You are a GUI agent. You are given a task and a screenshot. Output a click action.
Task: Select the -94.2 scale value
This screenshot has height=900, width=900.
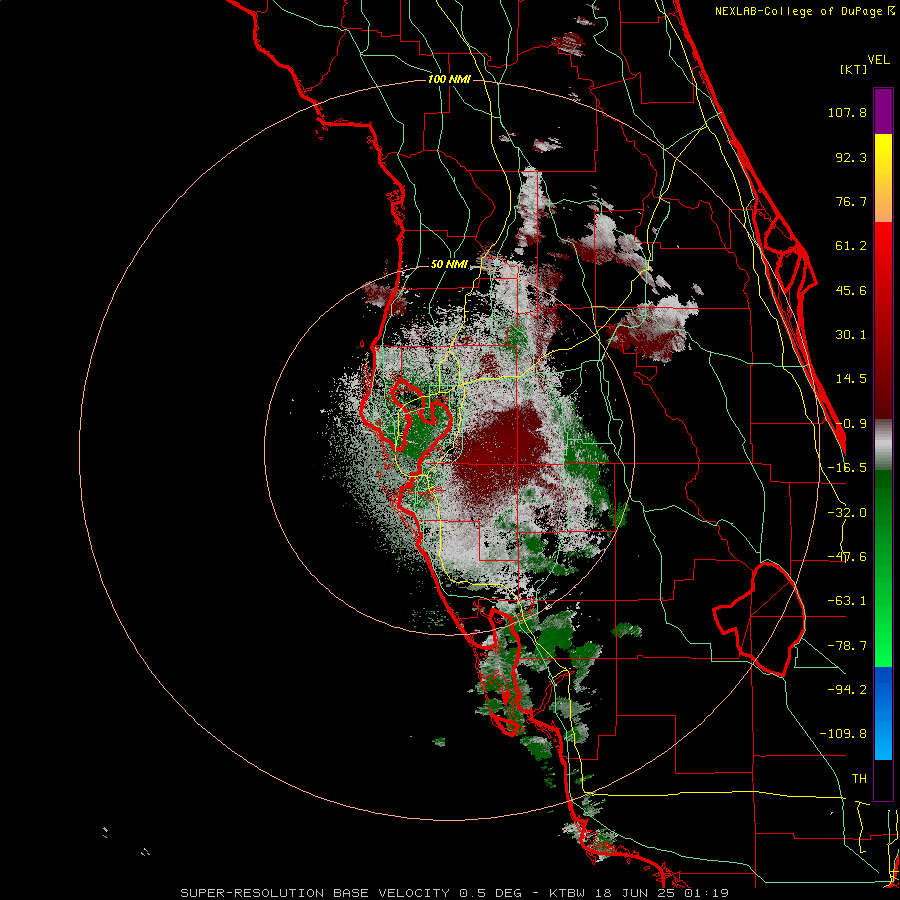[847, 689]
